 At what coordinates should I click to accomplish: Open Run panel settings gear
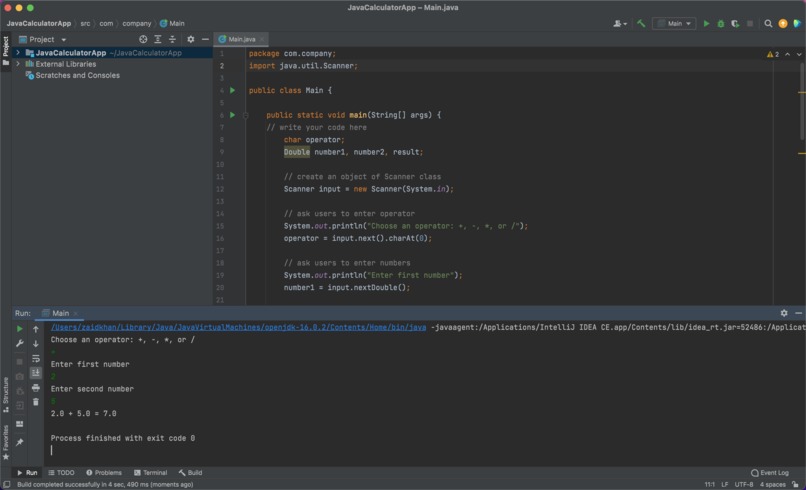click(x=784, y=313)
